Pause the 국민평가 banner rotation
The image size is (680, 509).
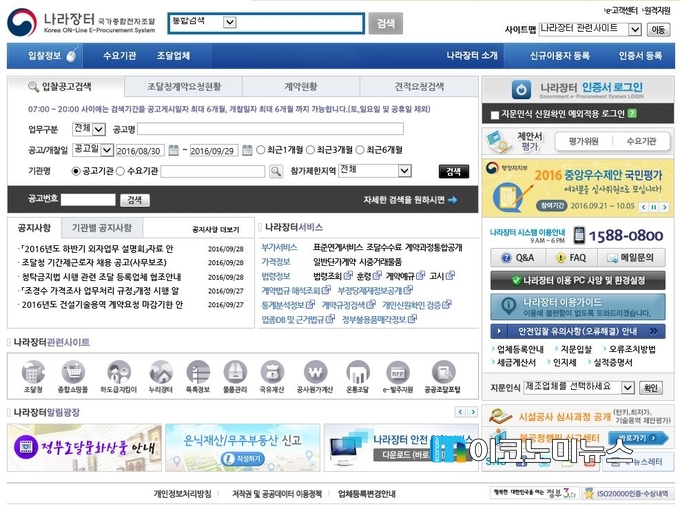(654, 207)
